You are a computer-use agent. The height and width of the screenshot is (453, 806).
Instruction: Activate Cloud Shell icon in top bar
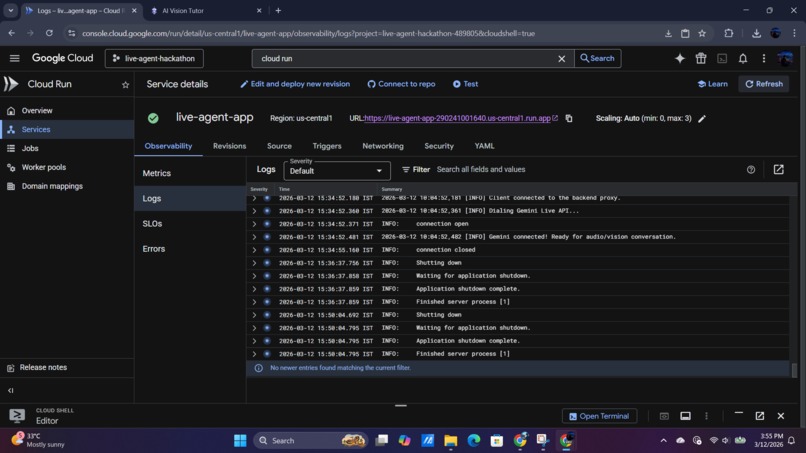(x=722, y=59)
